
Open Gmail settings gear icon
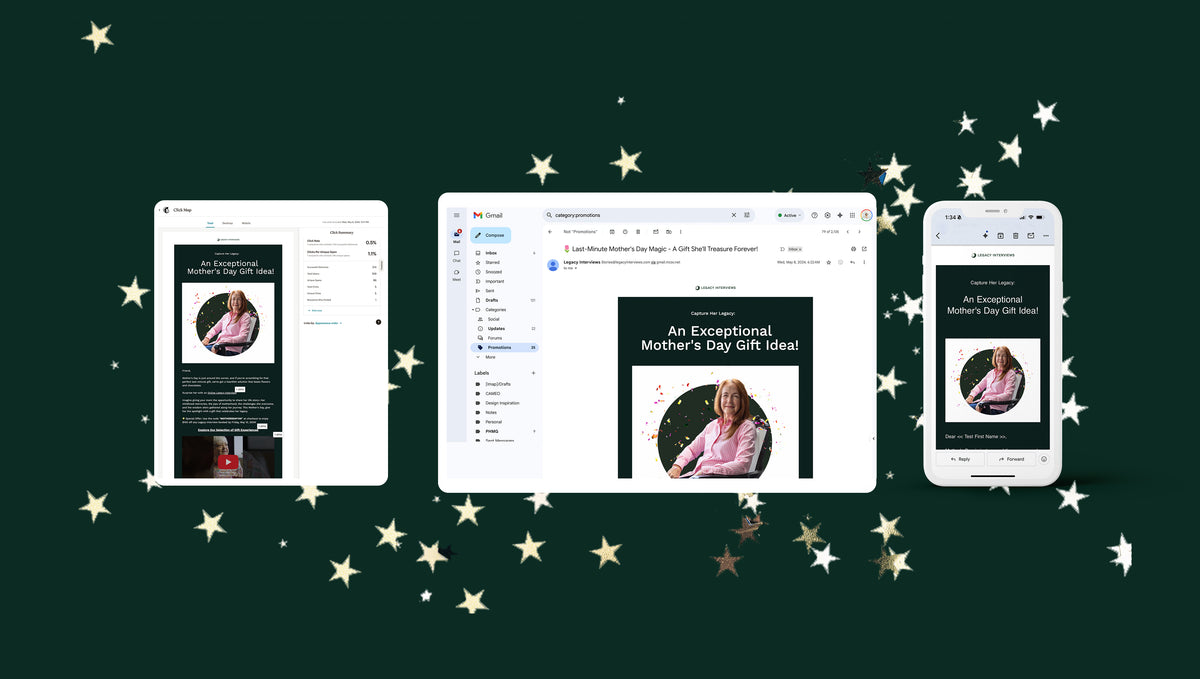coord(827,215)
